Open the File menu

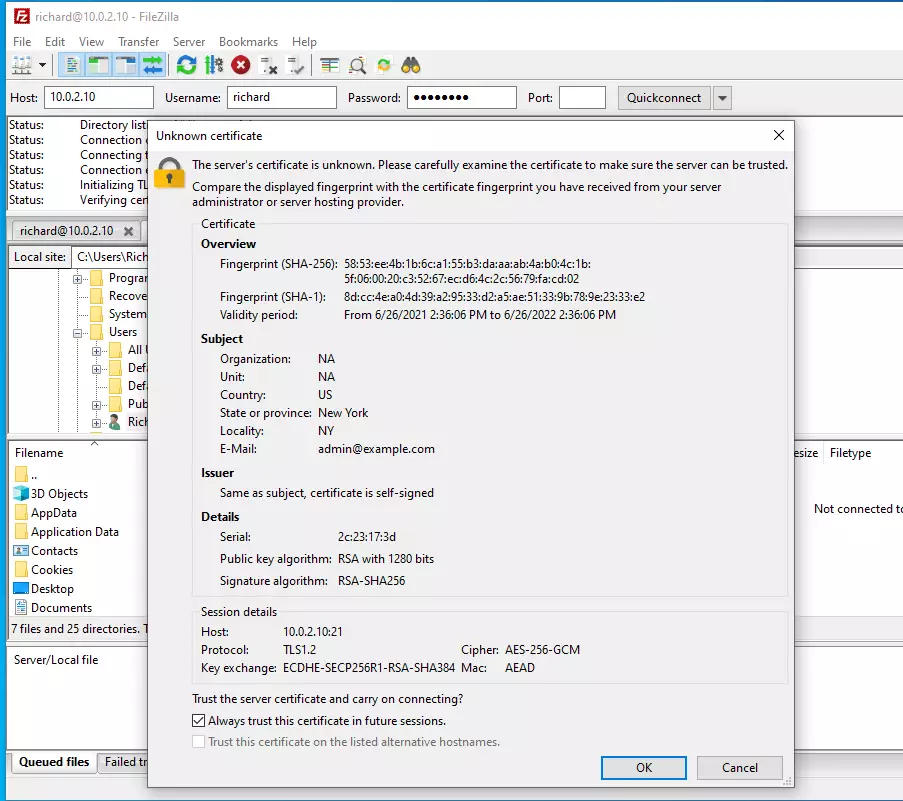pos(22,41)
